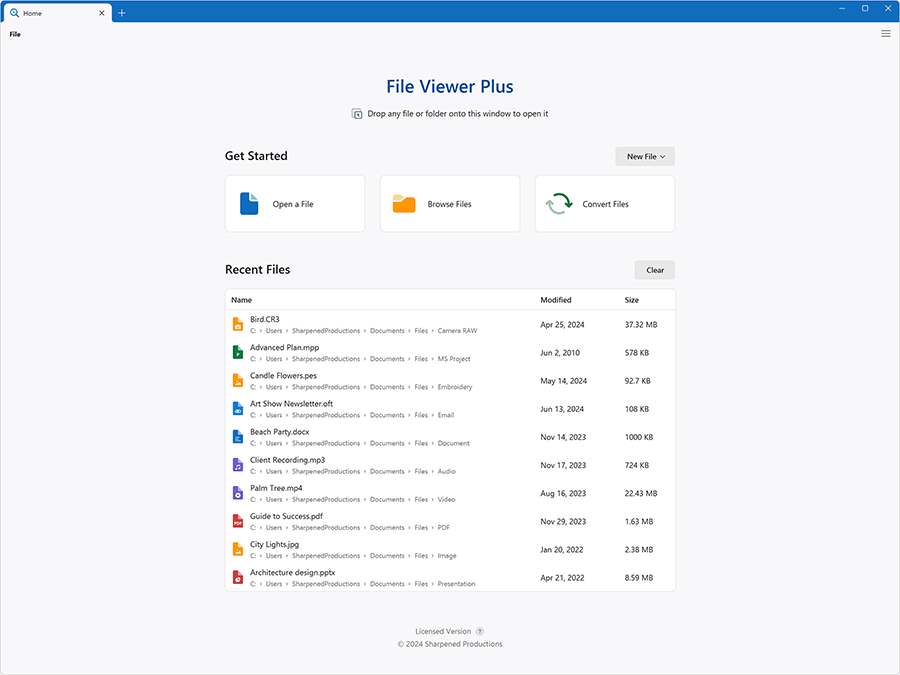
Task: Open Architecture design.pptx file name
Action: point(292,572)
